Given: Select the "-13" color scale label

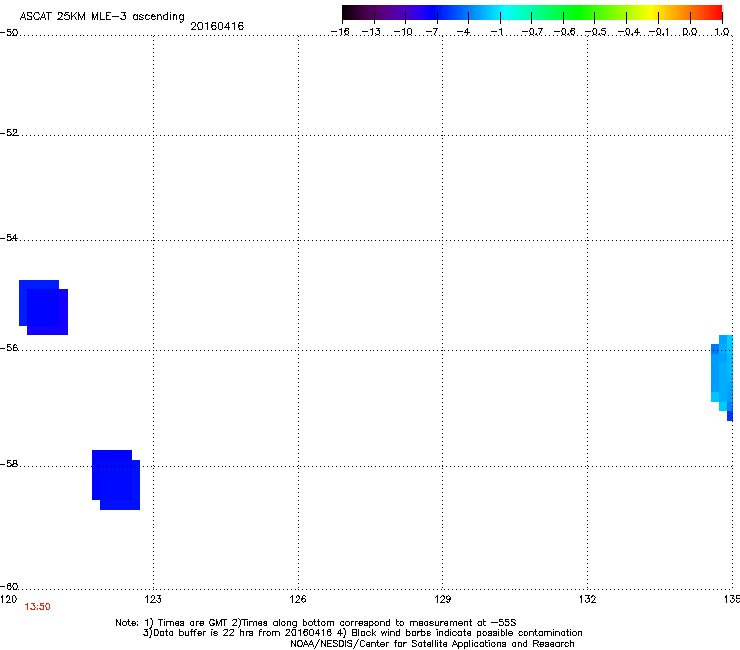Looking at the screenshot, I should coord(371,32).
